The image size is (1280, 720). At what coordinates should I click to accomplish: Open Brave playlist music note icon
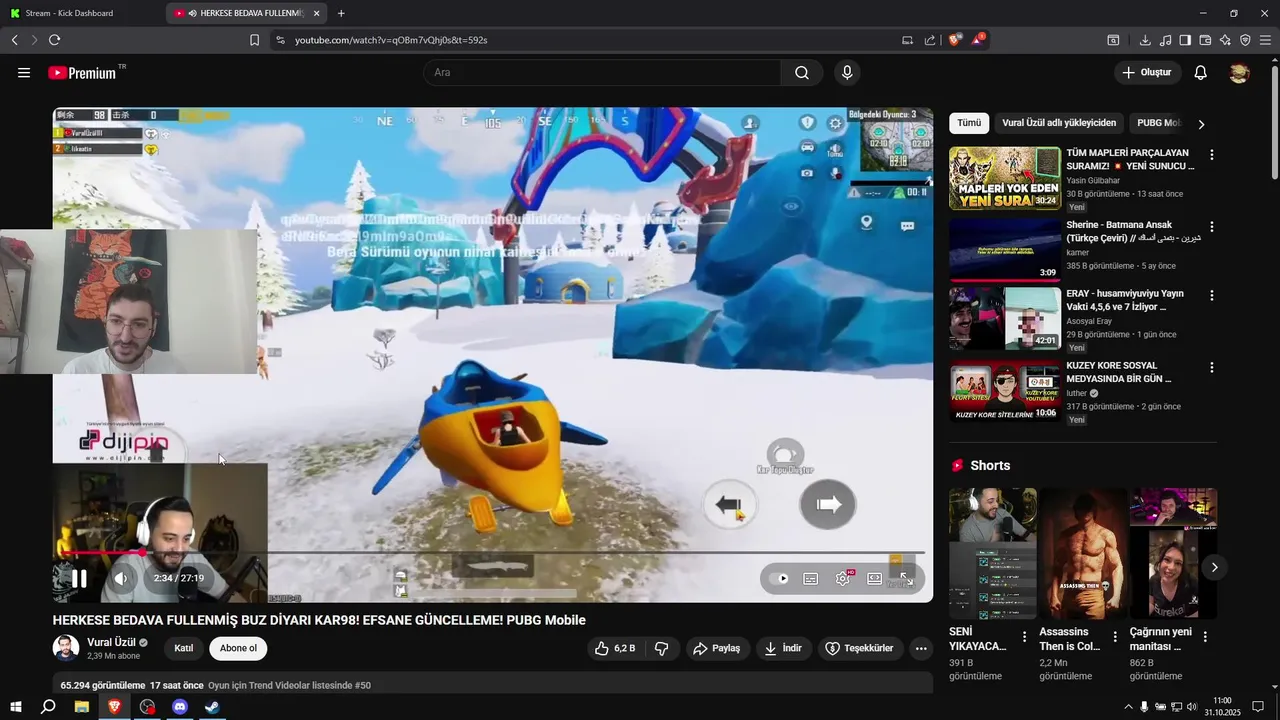1165,40
